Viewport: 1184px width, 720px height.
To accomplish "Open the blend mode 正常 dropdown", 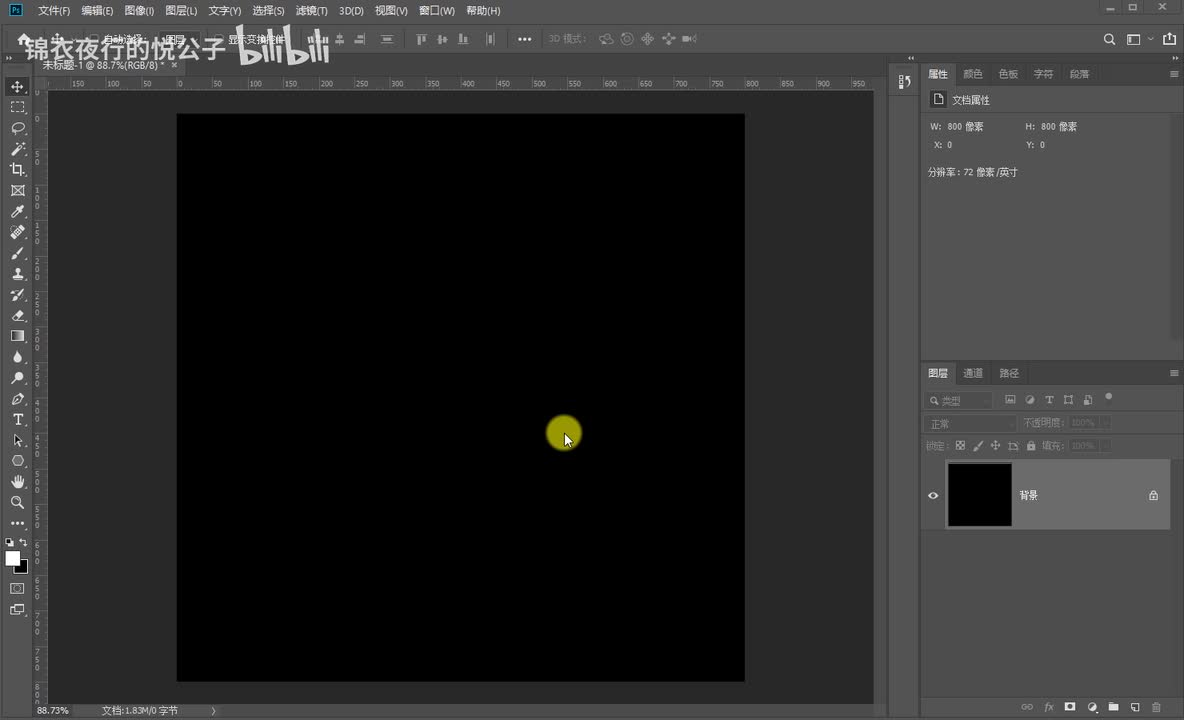I will coord(970,423).
